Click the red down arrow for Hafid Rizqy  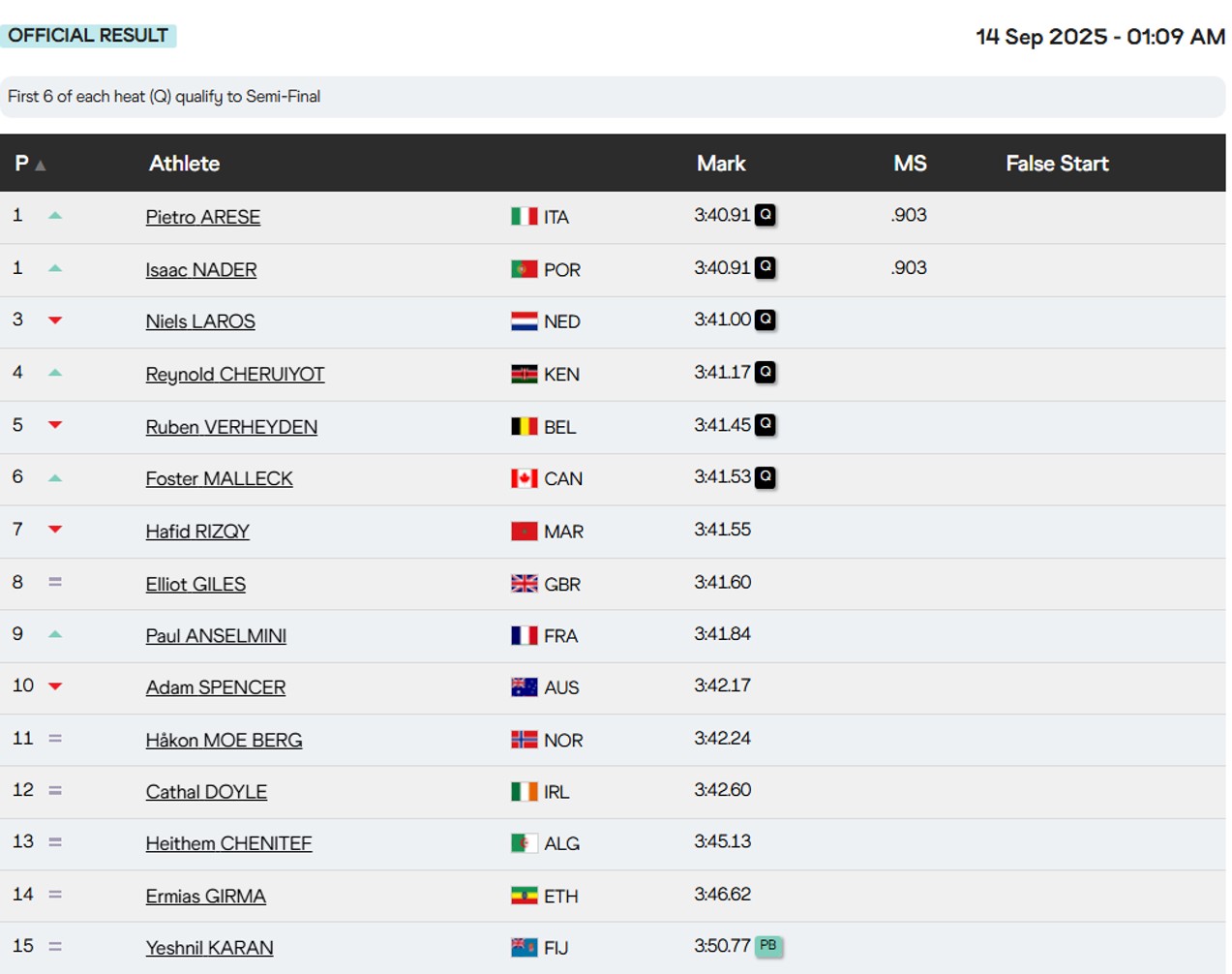click(55, 530)
